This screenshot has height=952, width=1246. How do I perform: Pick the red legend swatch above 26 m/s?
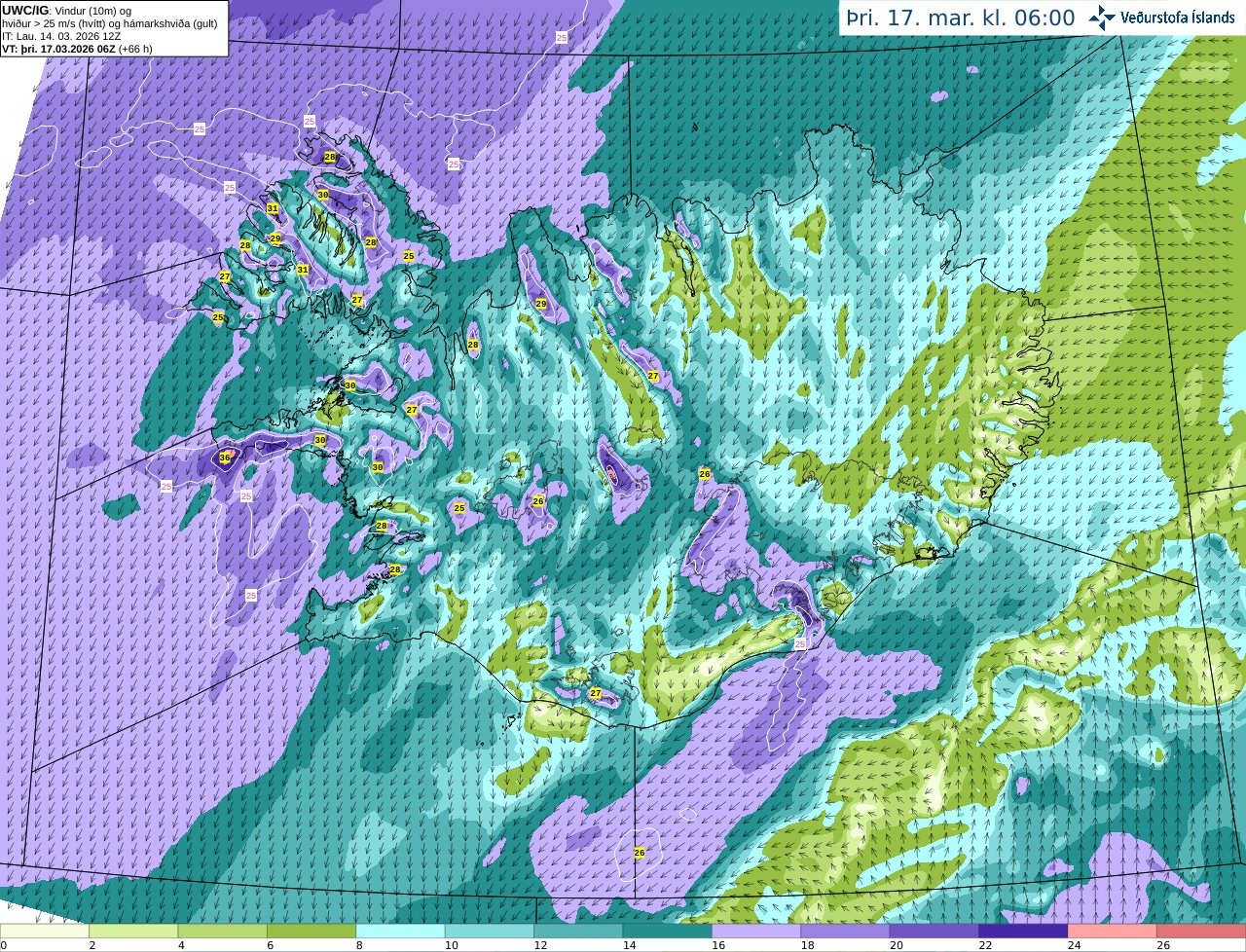(x=1202, y=932)
